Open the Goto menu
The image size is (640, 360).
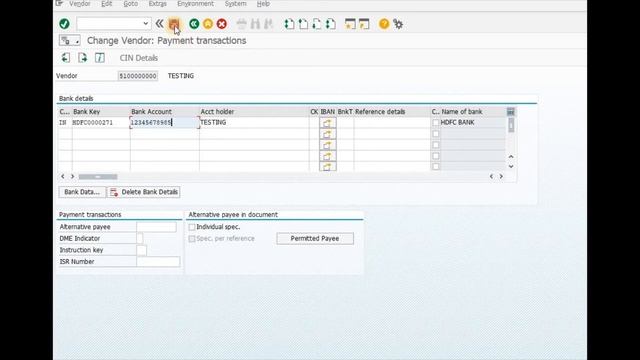pos(131,4)
